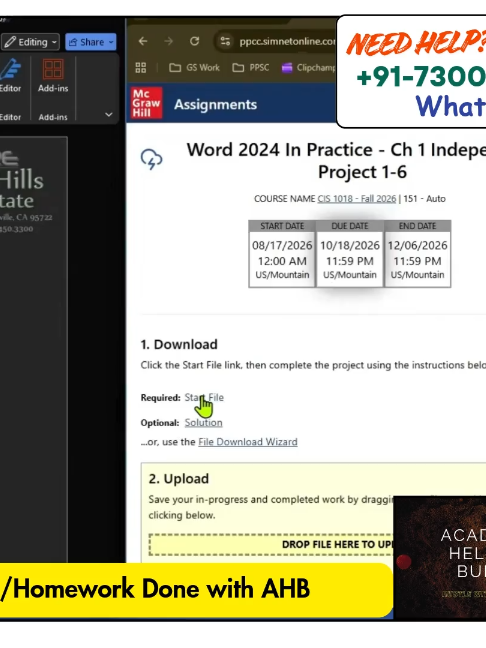Click the Word document page thumbnail
The height and width of the screenshot is (648, 486).
[33, 349]
